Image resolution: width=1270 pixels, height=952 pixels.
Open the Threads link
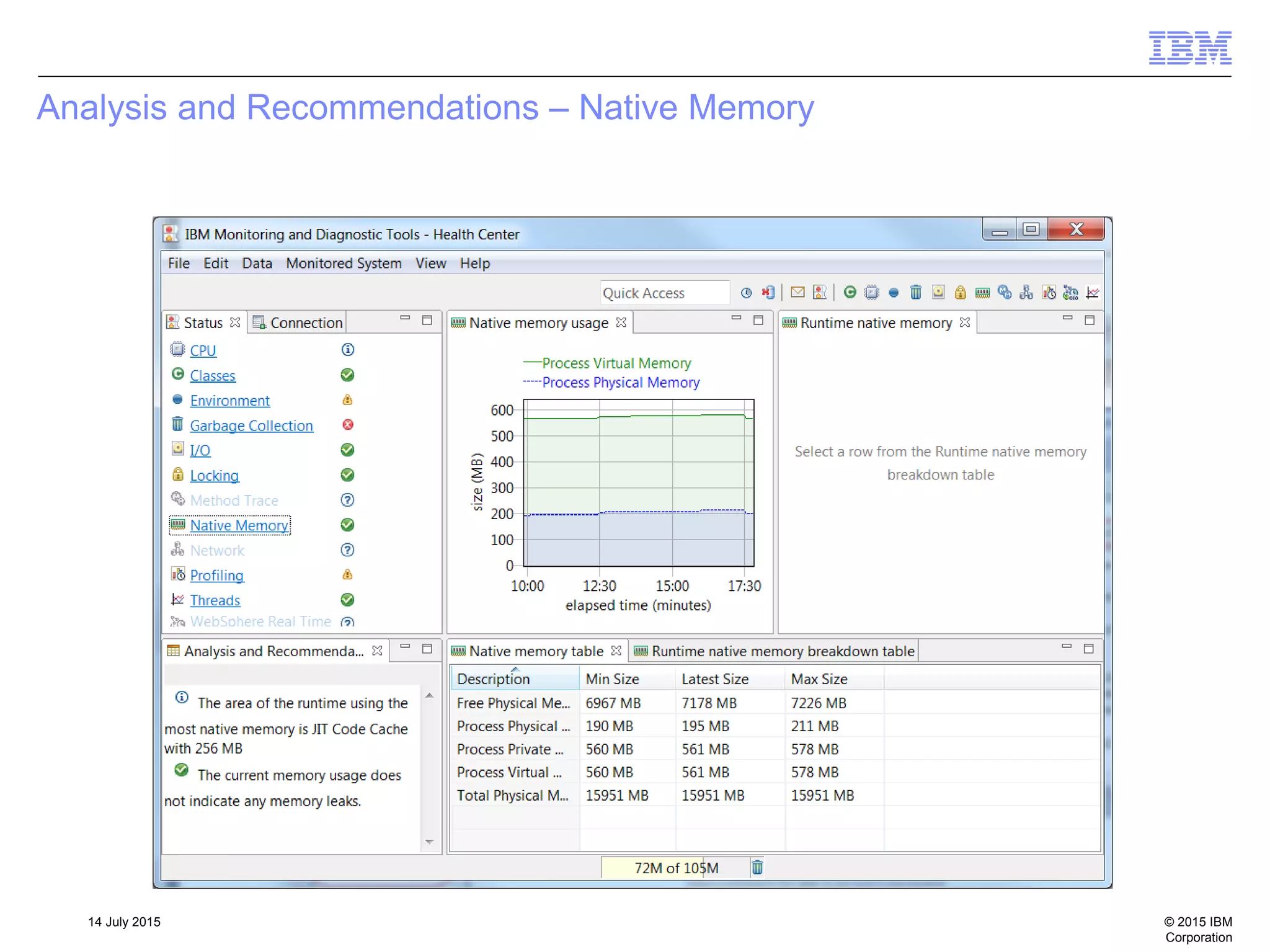coord(215,600)
